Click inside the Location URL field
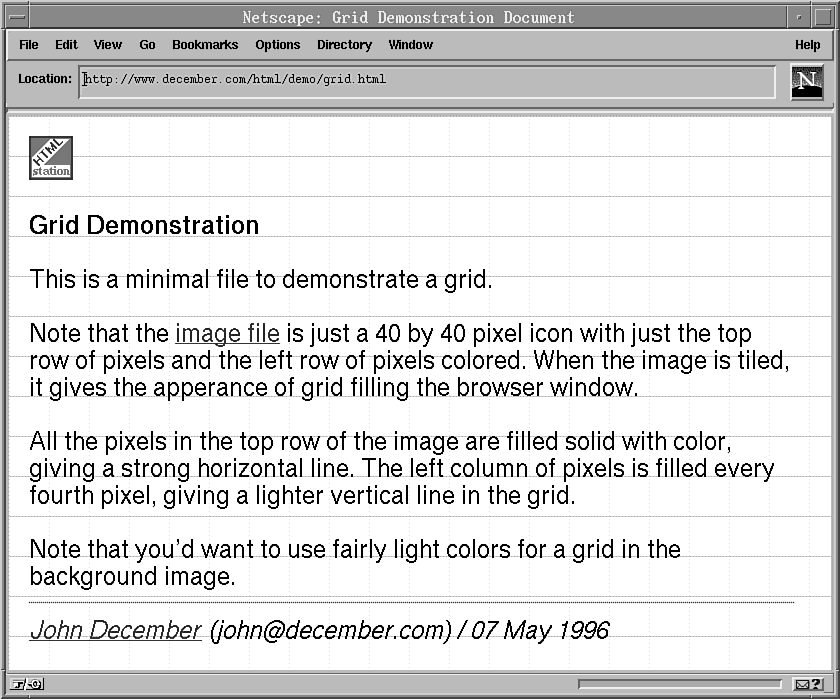 [x=426, y=80]
